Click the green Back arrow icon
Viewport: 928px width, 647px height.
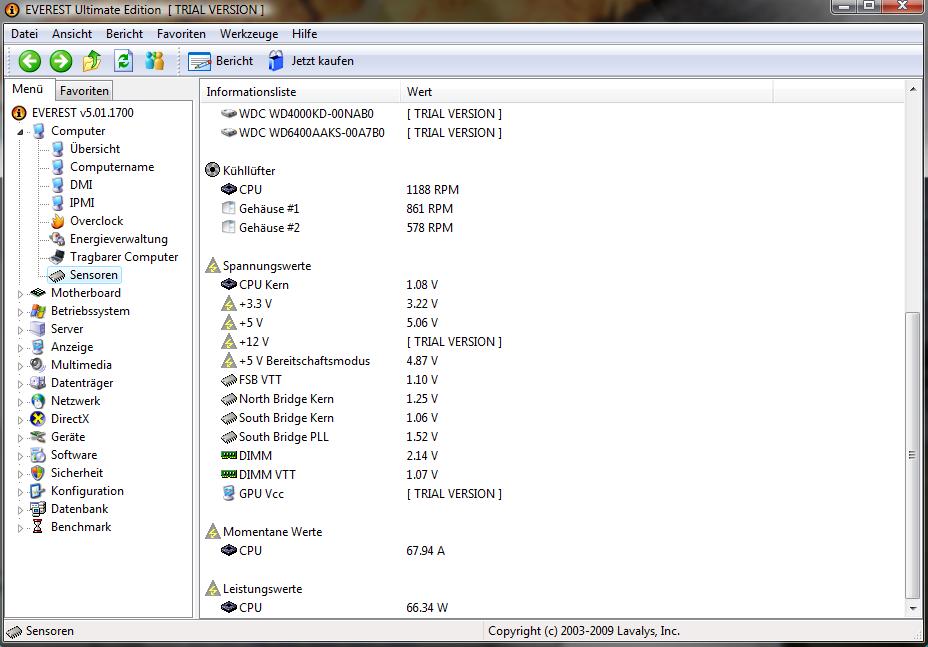pos(30,61)
